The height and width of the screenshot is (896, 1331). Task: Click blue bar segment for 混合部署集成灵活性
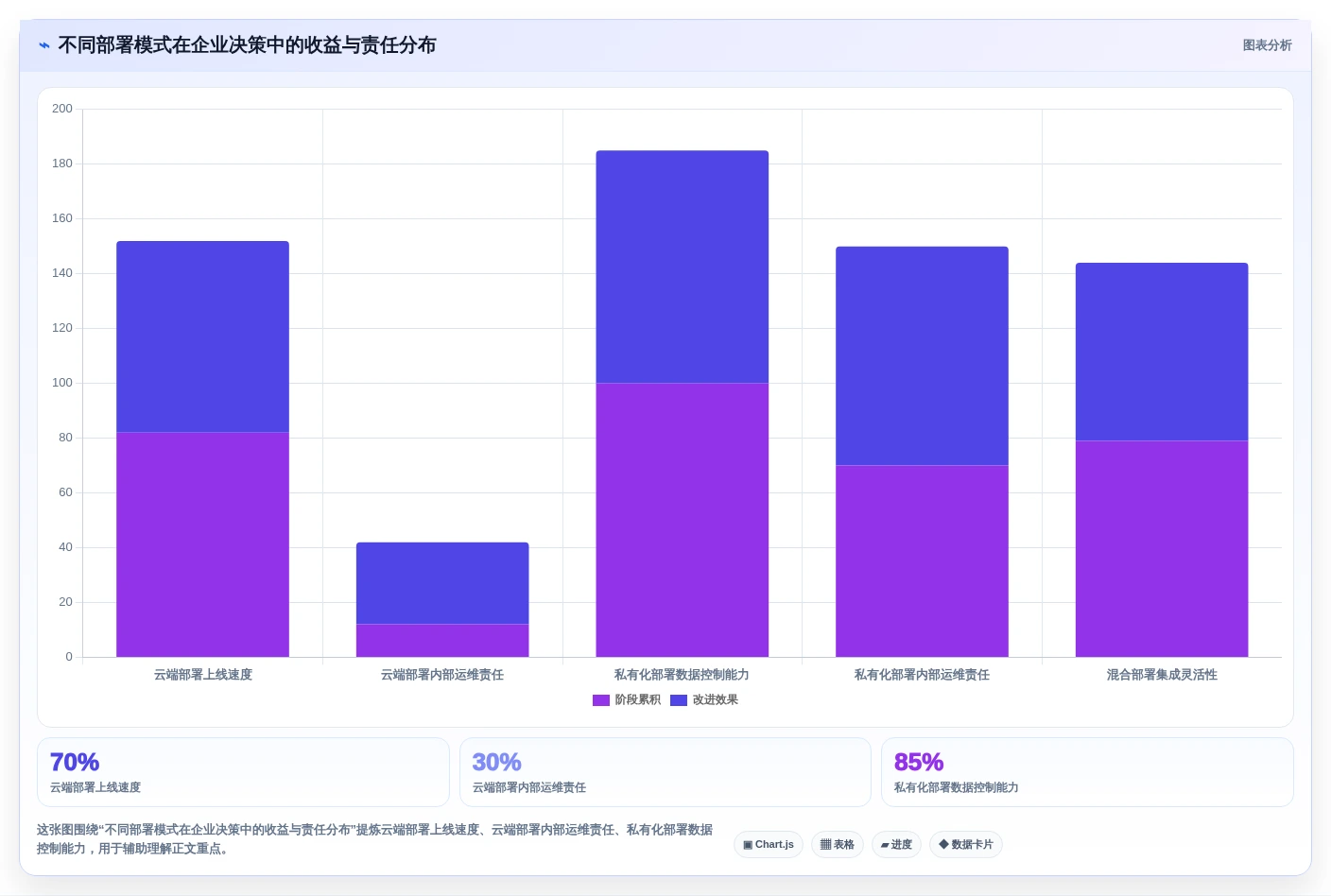tap(1162, 352)
